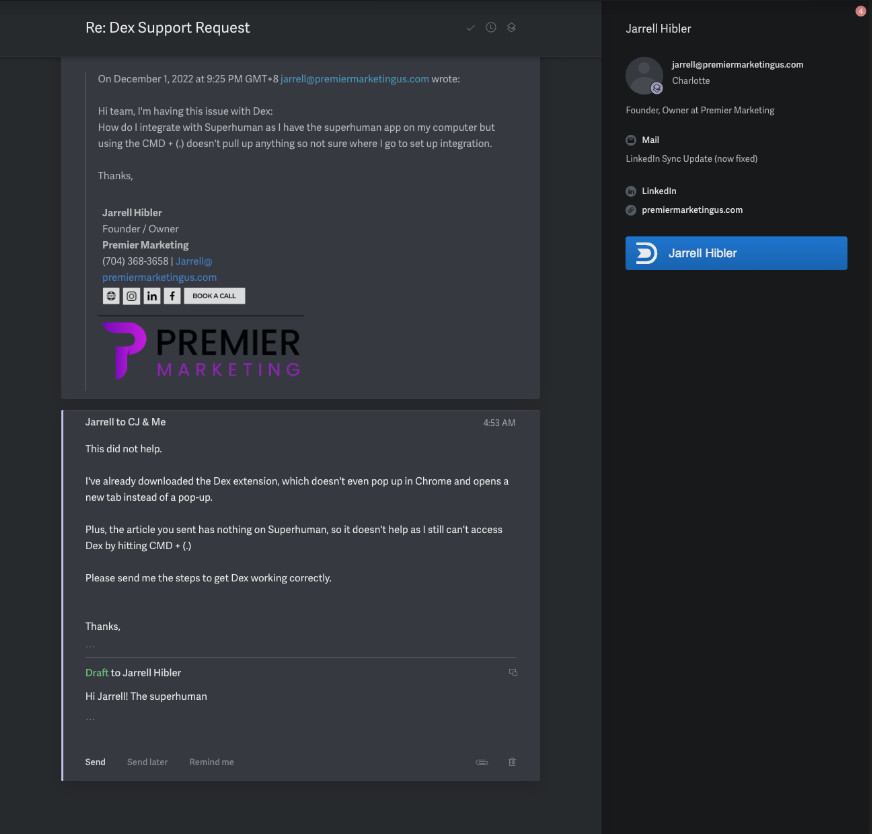Viewport: 872px width, 834px height.
Task: Expand trimmed content under Thanks in Jarrell's message
Action: tap(90, 646)
